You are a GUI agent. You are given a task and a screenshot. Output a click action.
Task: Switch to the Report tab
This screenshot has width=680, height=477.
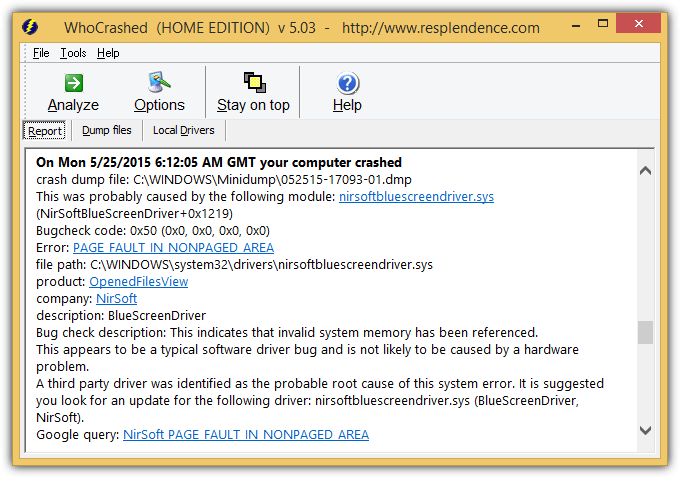tap(45, 131)
